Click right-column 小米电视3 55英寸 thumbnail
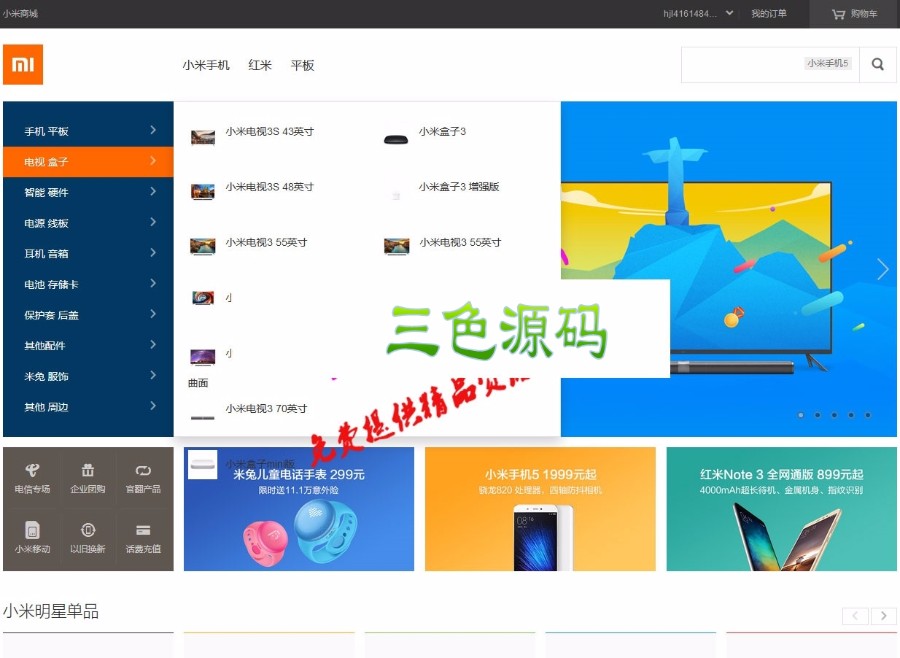 (397, 247)
